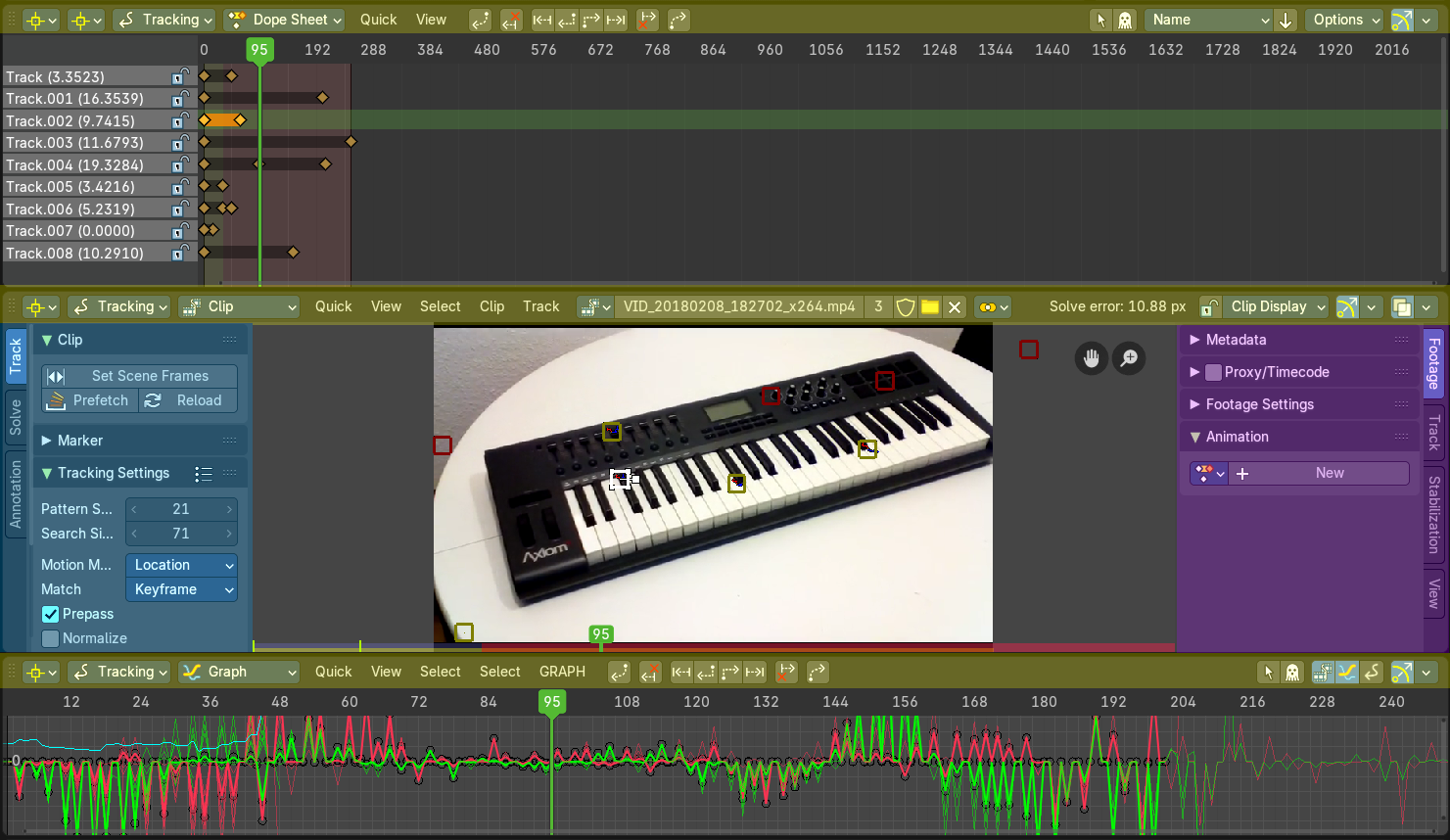Open the Name sort-by dropdown
Image resolution: width=1450 pixels, height=840 pixels.
[1208, 20]
